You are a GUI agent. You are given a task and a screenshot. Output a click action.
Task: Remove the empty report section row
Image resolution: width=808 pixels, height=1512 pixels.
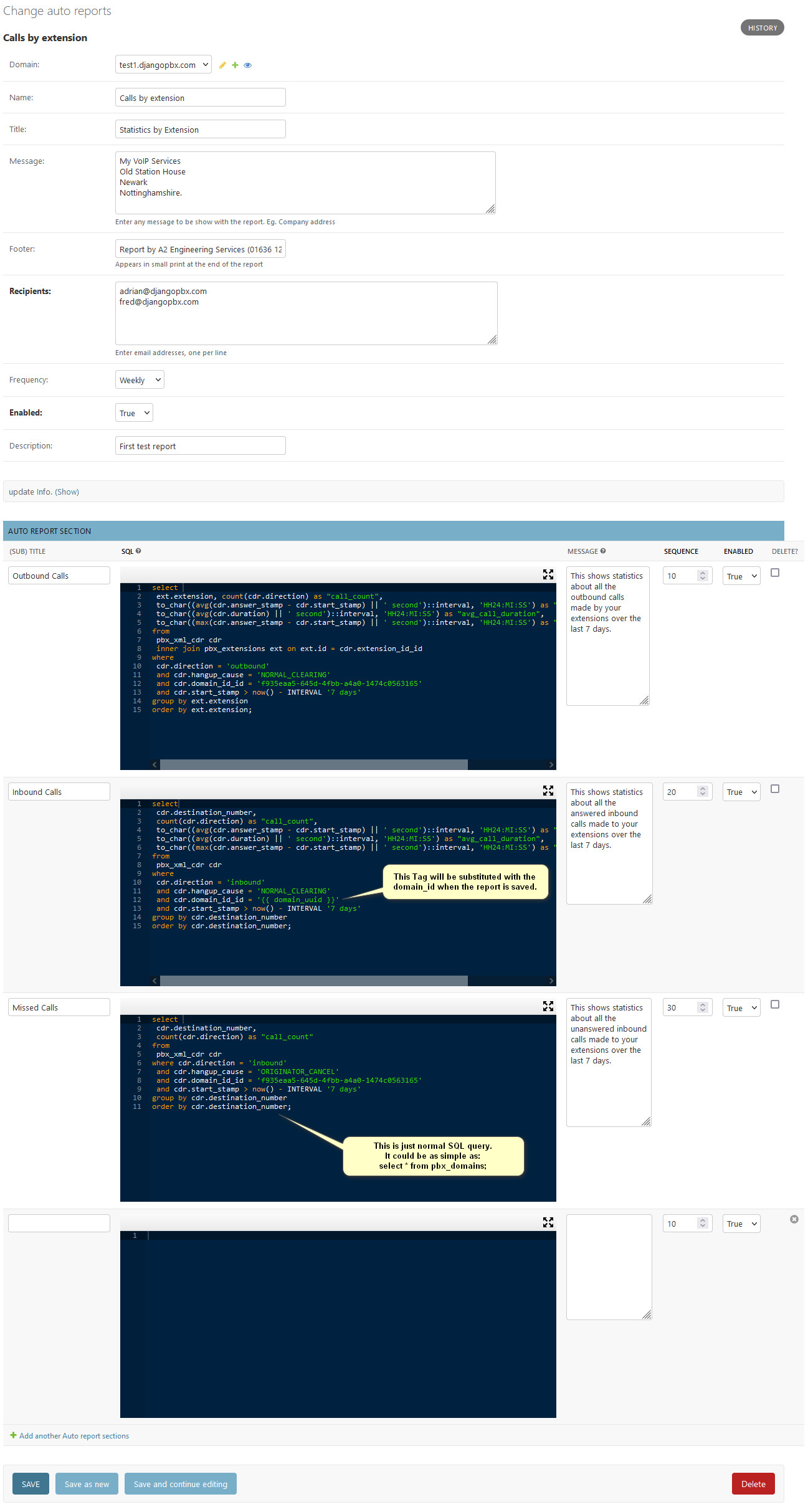coord(794,1219)
